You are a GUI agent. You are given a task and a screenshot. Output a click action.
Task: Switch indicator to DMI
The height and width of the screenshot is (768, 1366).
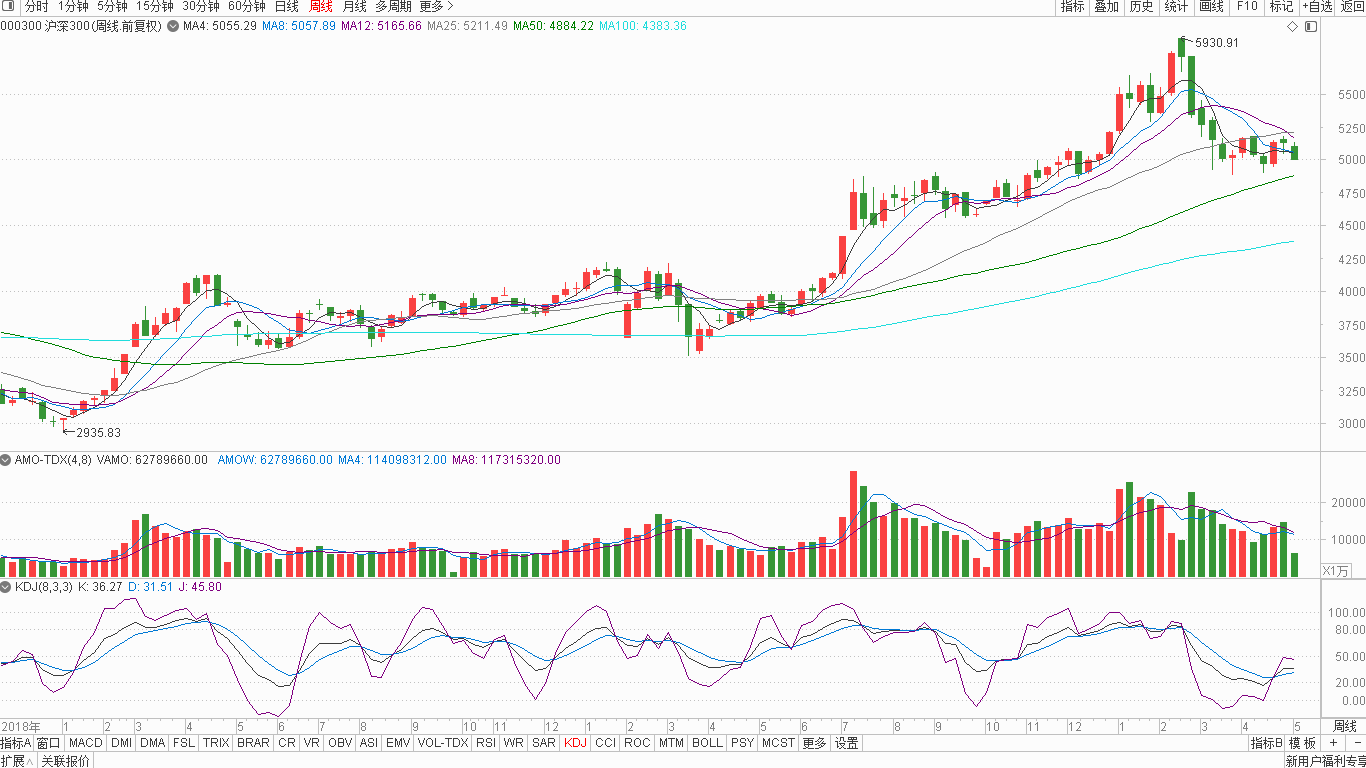point(121,743)
